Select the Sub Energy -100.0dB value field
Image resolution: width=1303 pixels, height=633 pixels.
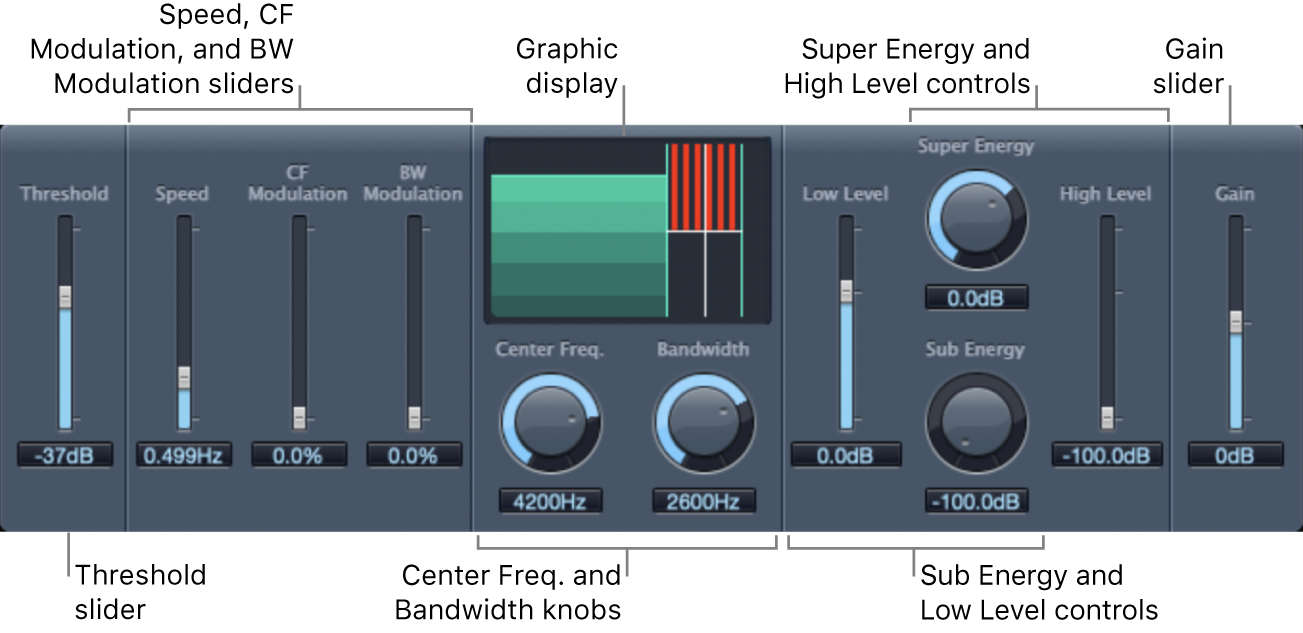(x=976, y=501)
